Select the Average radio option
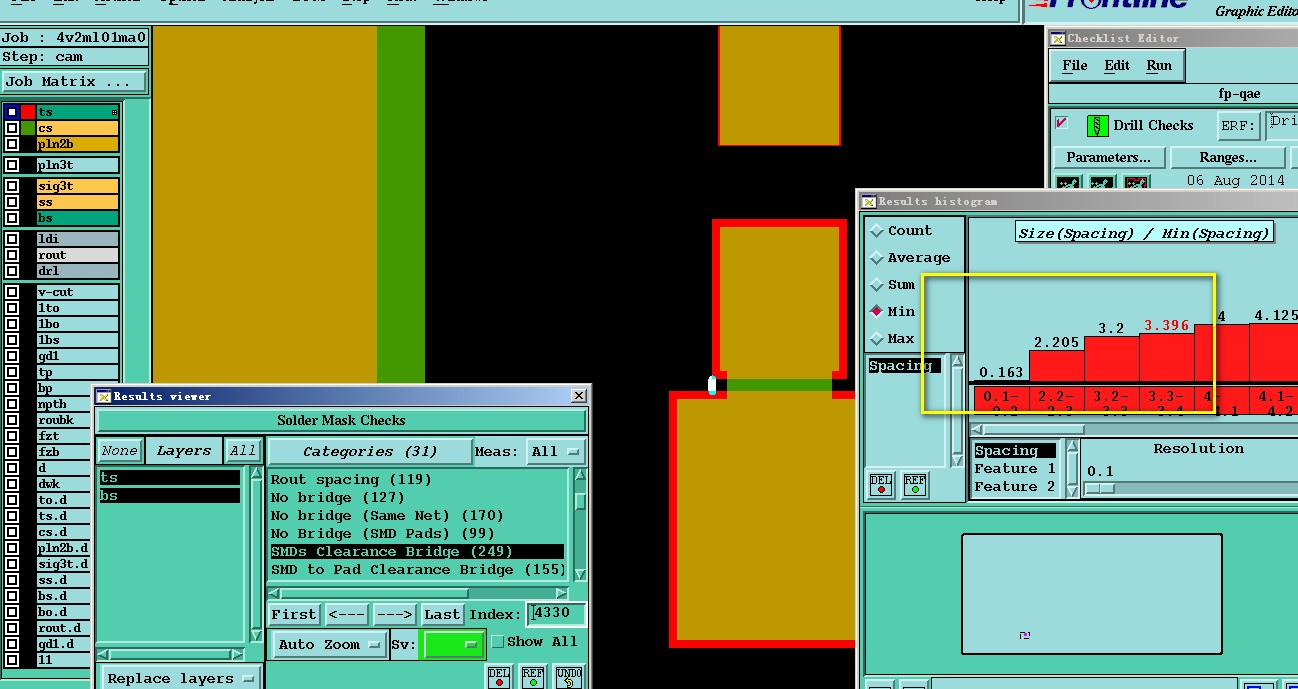This screenshot has height=689, width=1298. tap(878, 258)
